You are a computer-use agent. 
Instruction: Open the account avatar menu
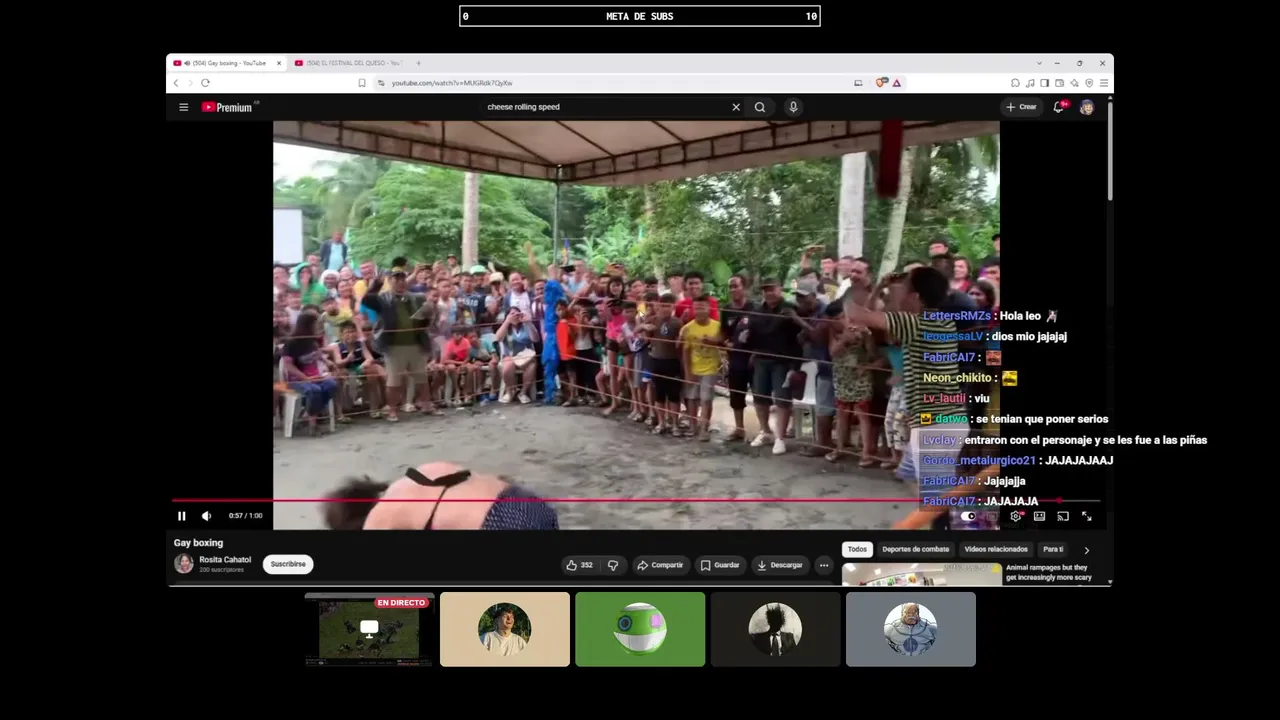1087,107
